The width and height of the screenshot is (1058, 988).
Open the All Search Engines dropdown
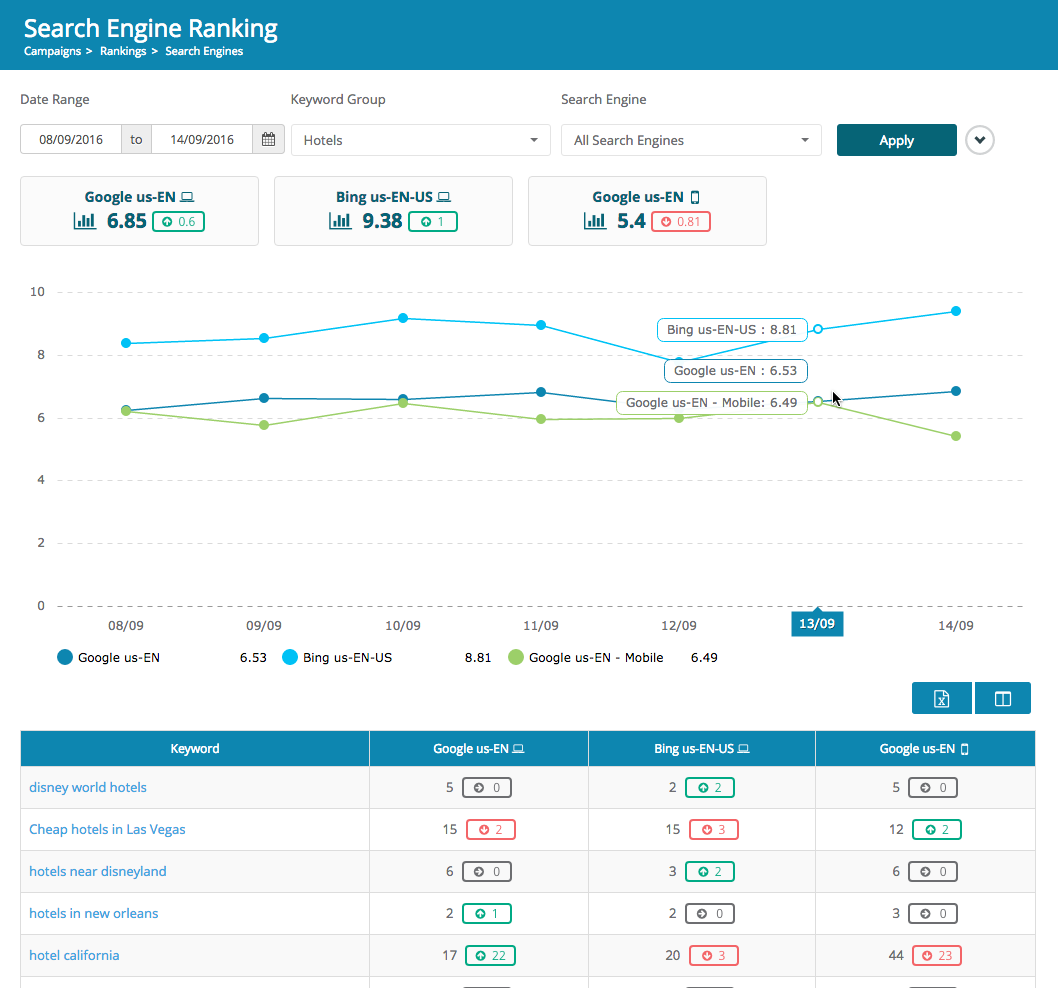pyautogui.click(x=691, y=140)
